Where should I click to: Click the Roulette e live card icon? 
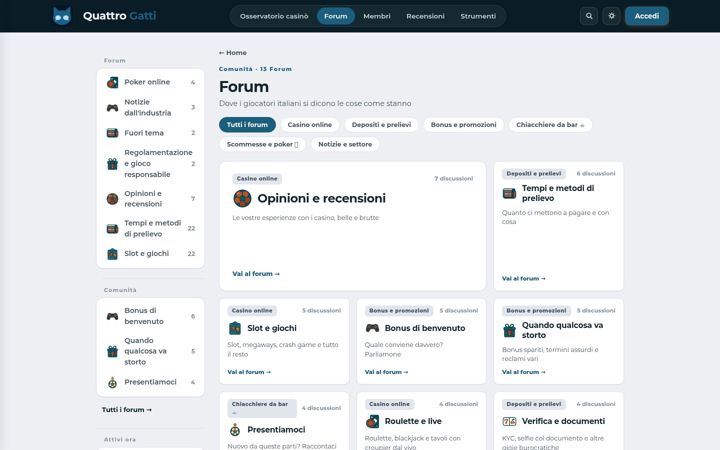point(372,422)
